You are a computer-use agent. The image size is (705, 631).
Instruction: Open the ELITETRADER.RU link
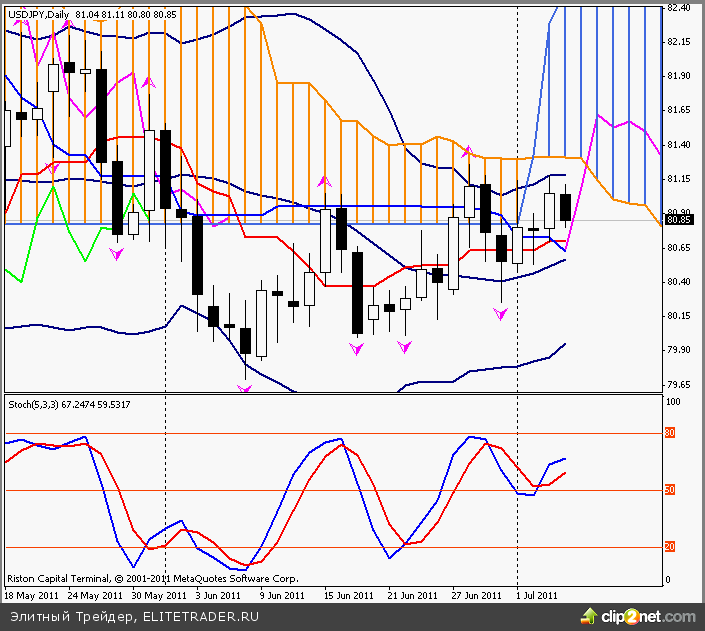point(200,617)
